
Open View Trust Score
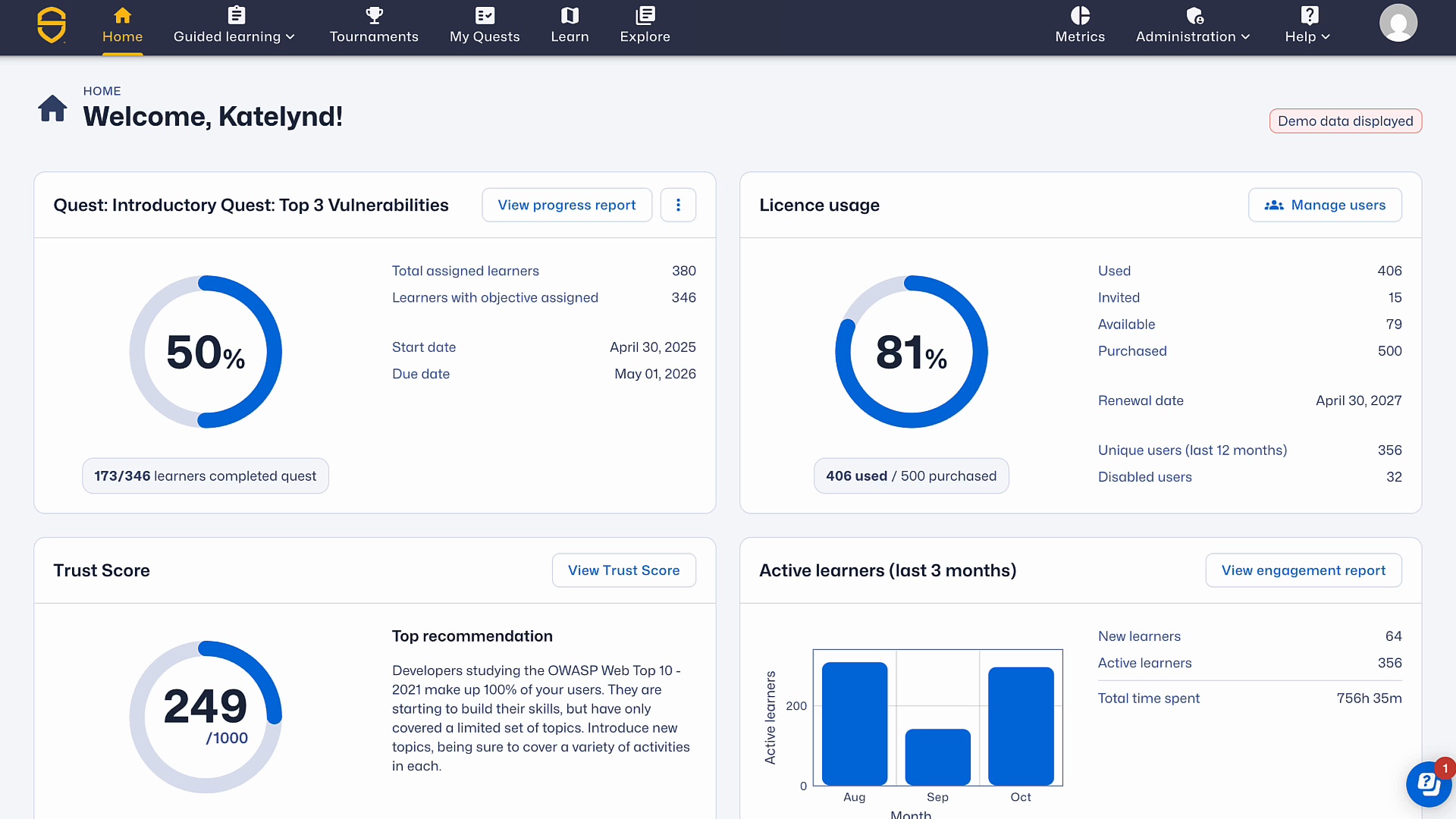pyautogui.click(x=623, y=570)
